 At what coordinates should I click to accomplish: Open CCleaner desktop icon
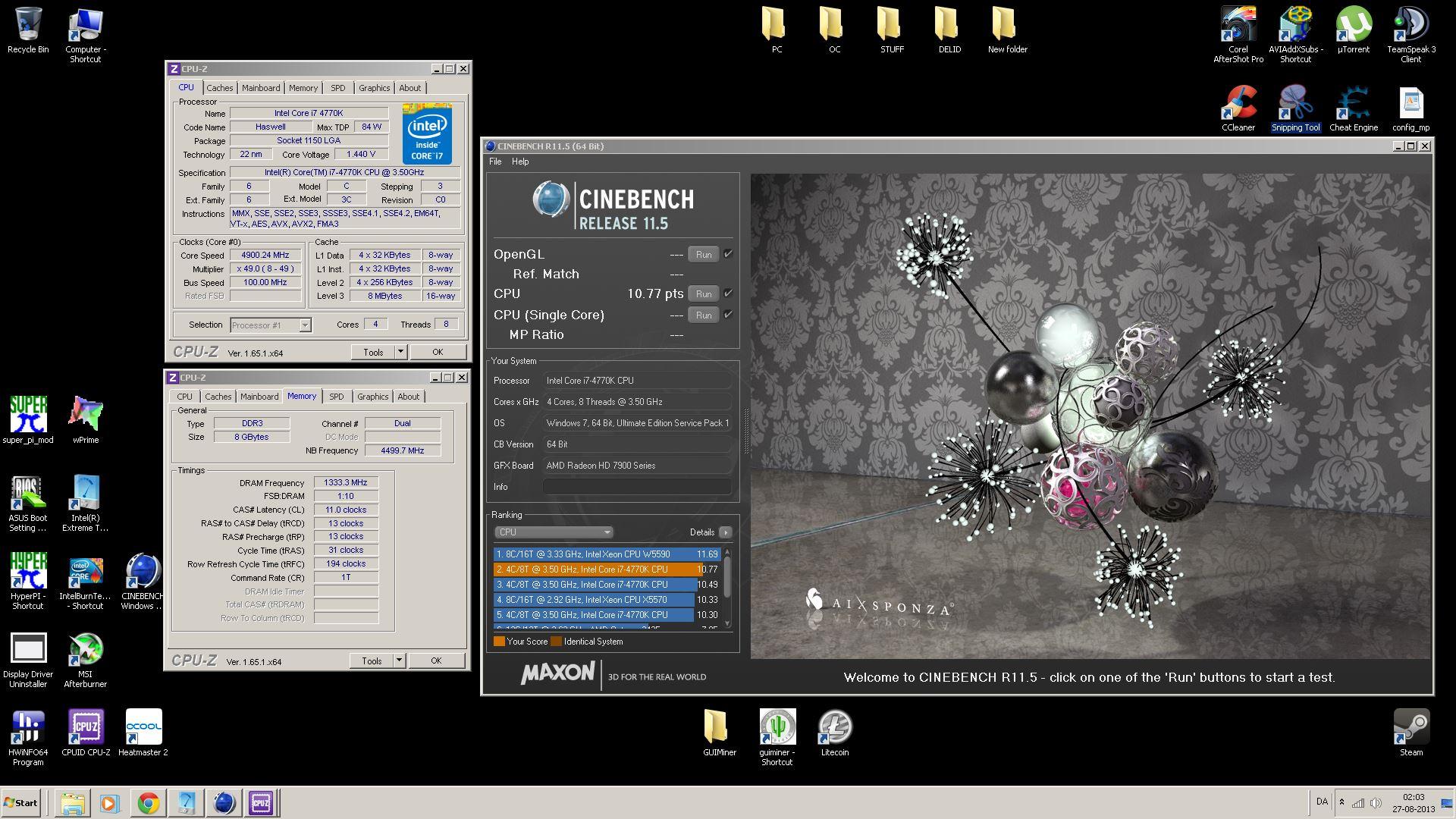point(1238,108)
